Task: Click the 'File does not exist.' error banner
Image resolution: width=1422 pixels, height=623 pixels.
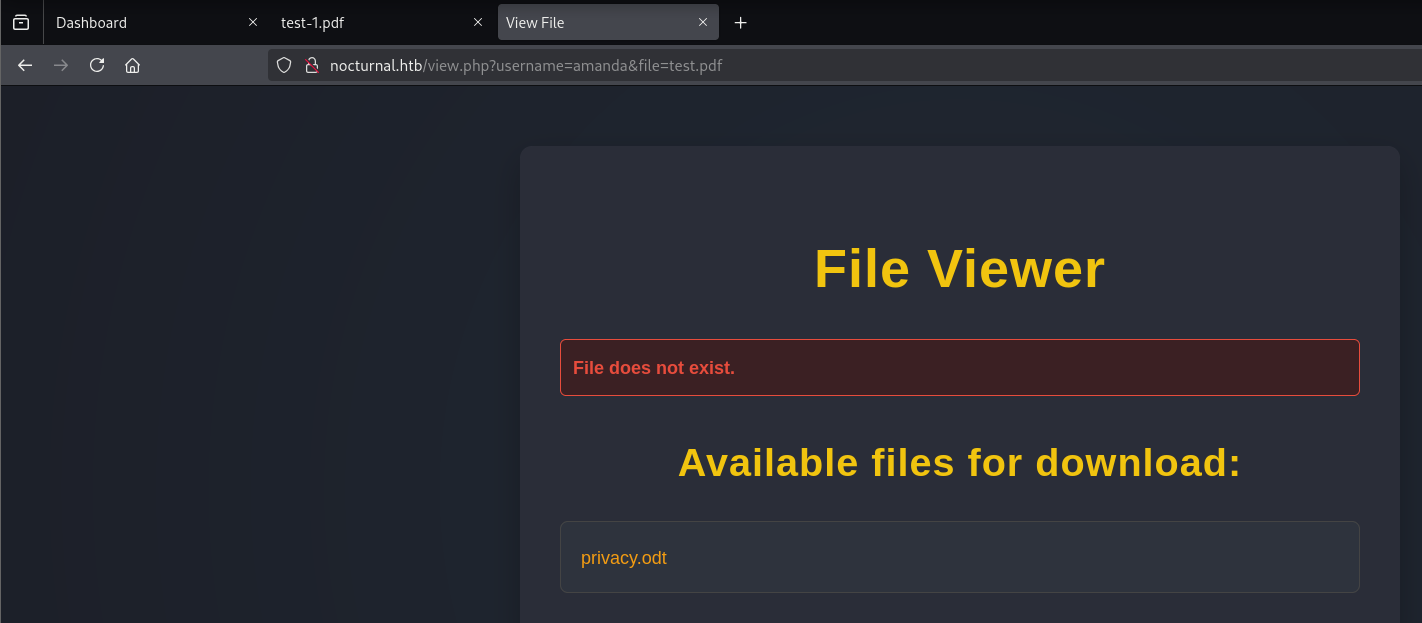Action: pyautogui.click(x=959, y=367)
